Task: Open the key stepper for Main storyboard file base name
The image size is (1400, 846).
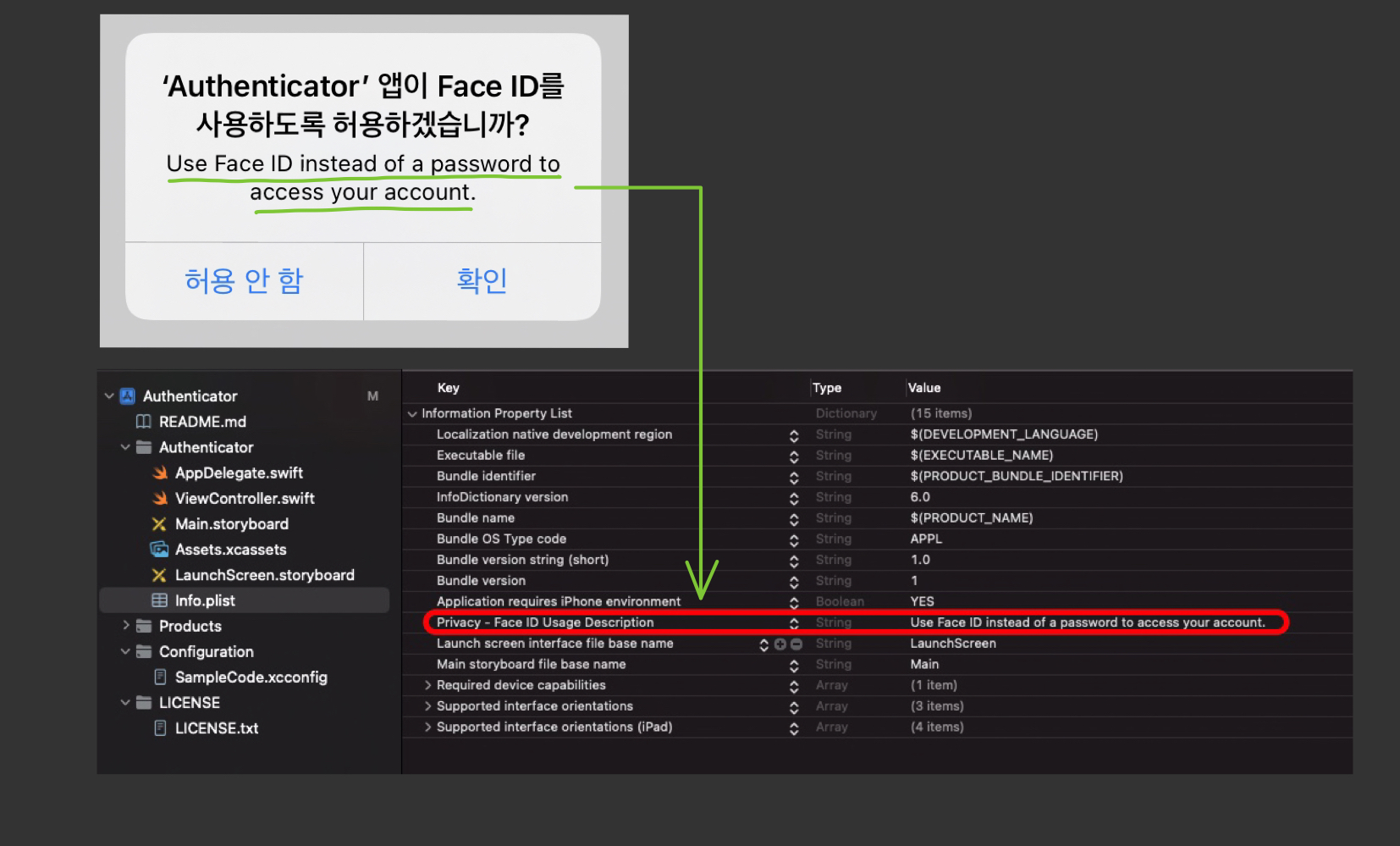Action: (794, 665)
